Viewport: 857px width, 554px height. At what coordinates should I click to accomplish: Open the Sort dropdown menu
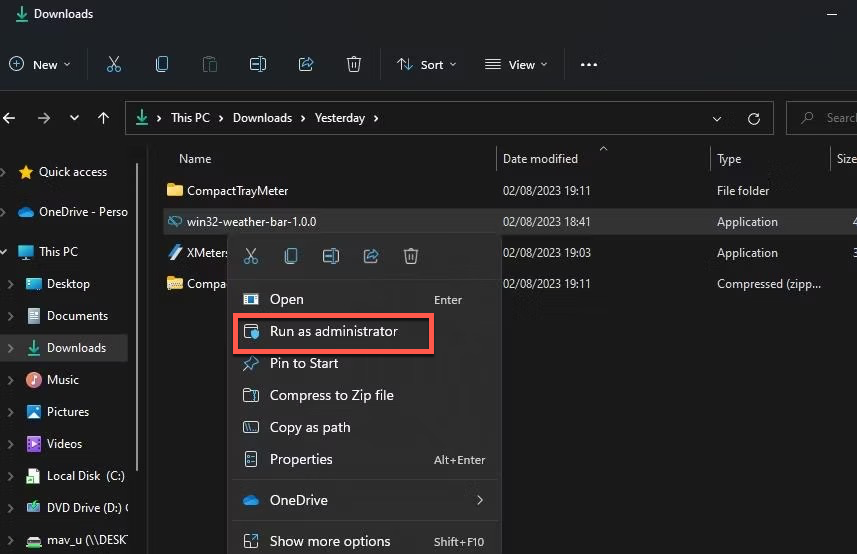coord(427,64)
